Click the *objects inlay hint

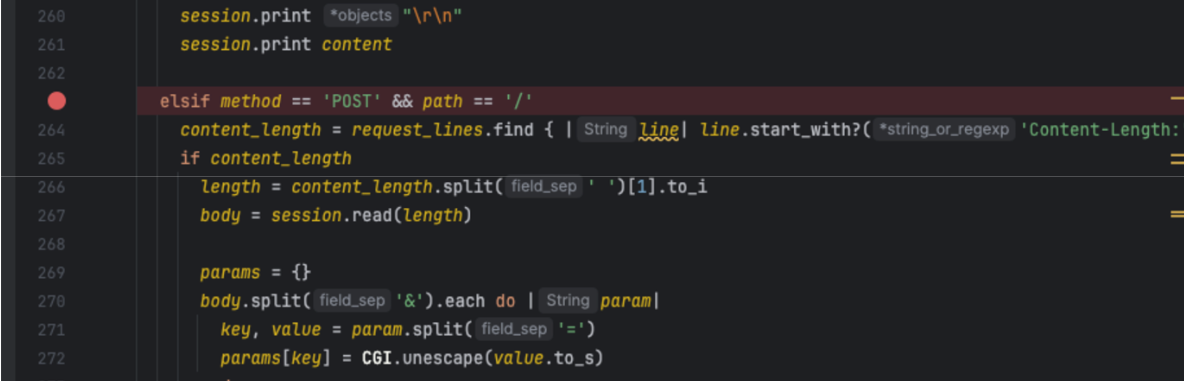(x=361, y=16)
